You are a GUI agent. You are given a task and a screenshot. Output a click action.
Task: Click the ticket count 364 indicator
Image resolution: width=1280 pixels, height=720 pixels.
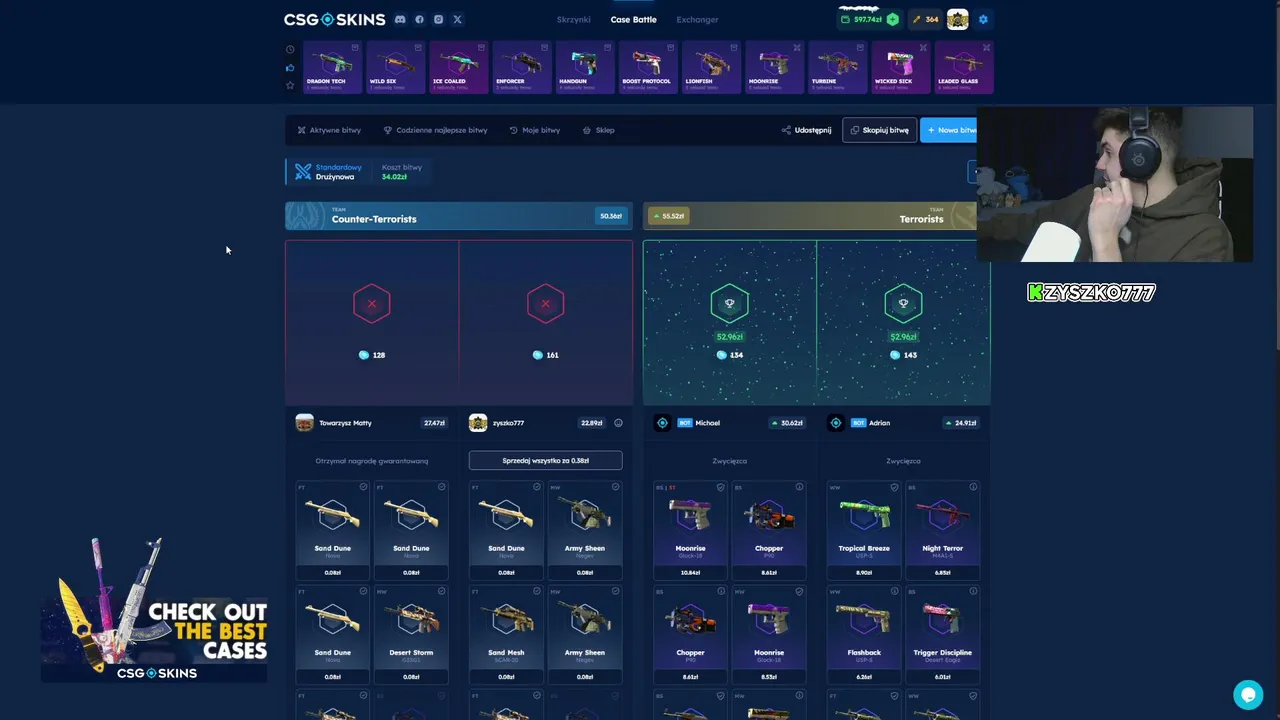(925, 19)
